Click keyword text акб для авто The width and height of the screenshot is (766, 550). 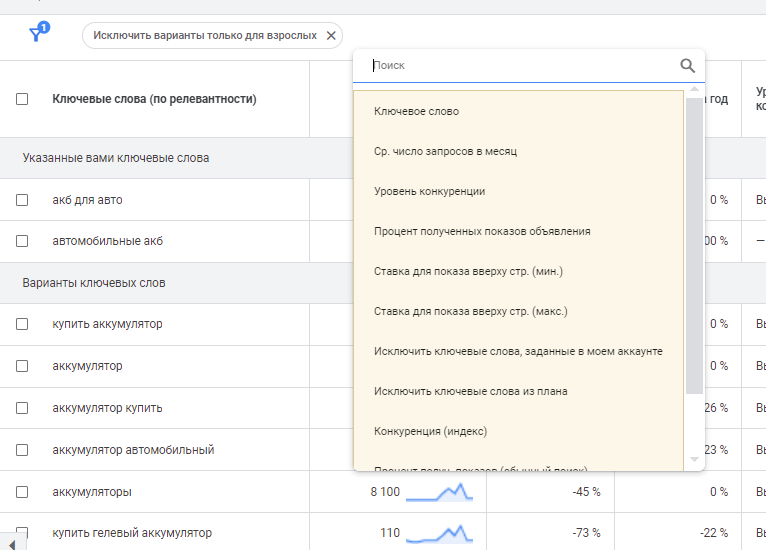pos(87,200)
